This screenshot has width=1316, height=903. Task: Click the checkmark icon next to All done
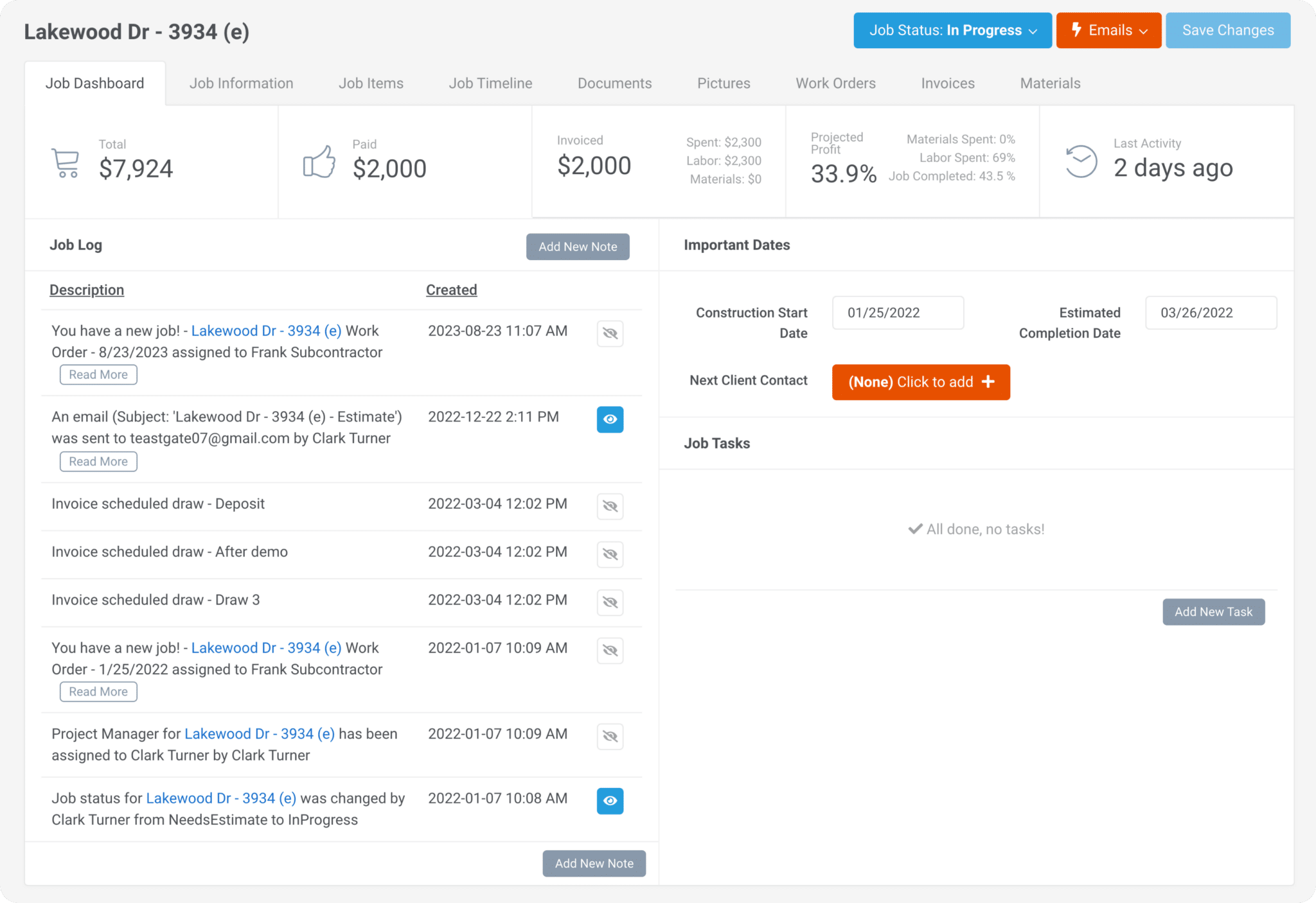pyautogui.click(x=915, y=529)
